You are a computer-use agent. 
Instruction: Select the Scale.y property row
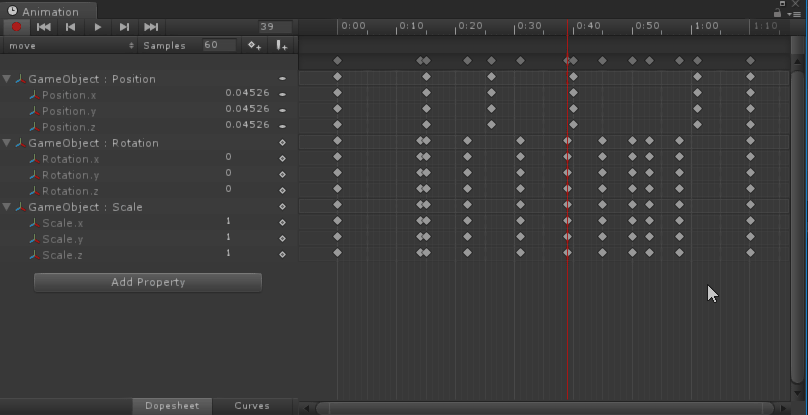(149, 239)
